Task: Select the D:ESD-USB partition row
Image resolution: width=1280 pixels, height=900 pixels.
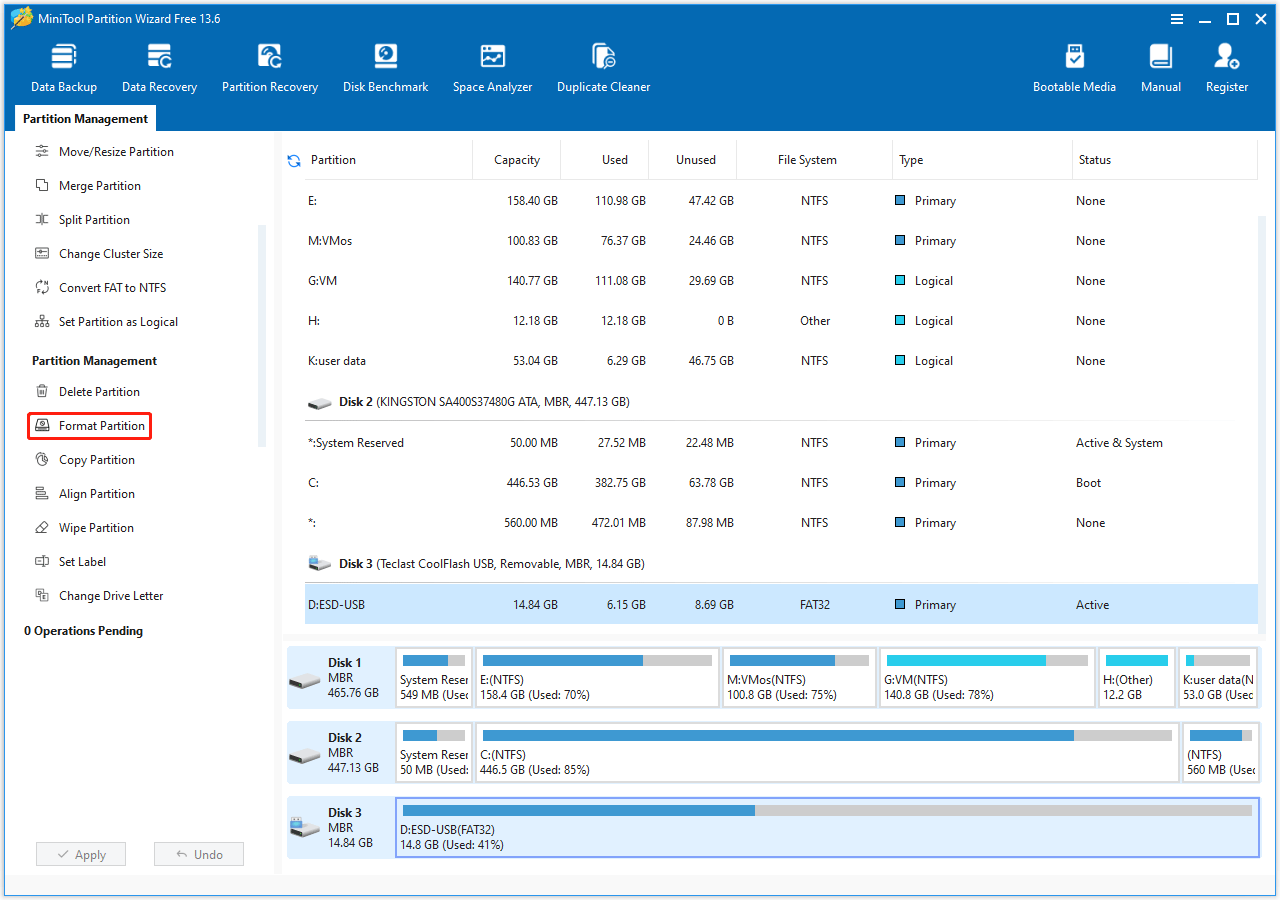Action: click(700, 604)
